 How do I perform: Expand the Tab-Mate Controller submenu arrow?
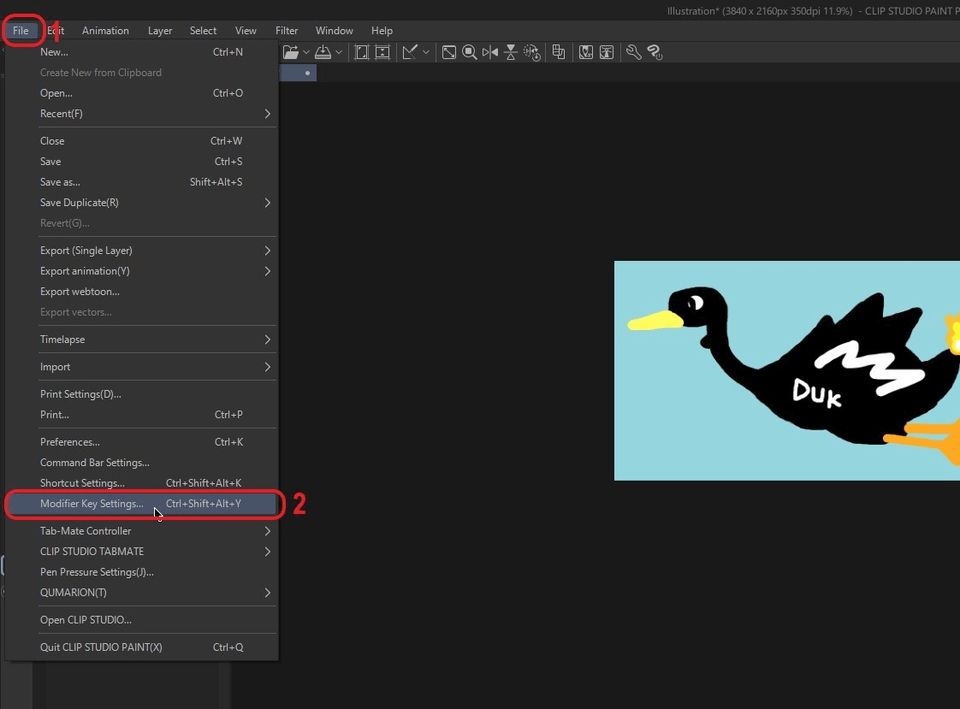pos(268,531)
